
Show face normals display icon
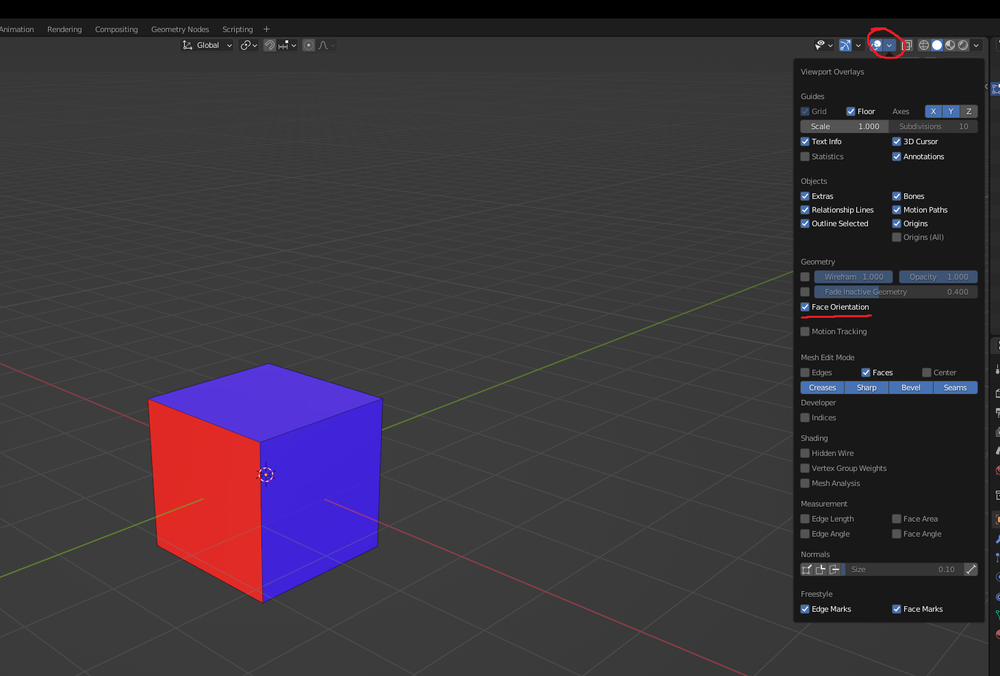834,569
